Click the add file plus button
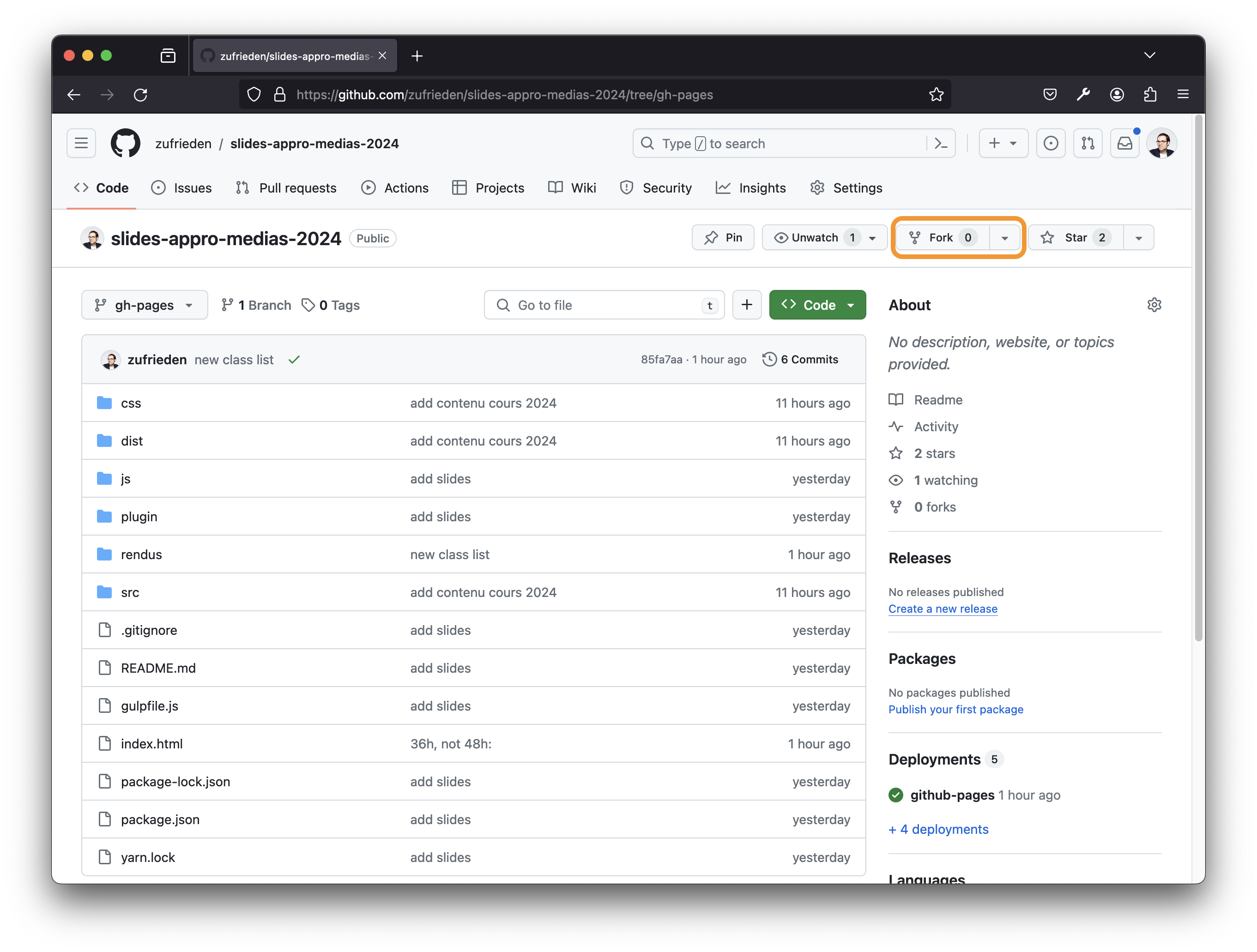This screenshot has height=952, width=1257. [x=747, y=305]
